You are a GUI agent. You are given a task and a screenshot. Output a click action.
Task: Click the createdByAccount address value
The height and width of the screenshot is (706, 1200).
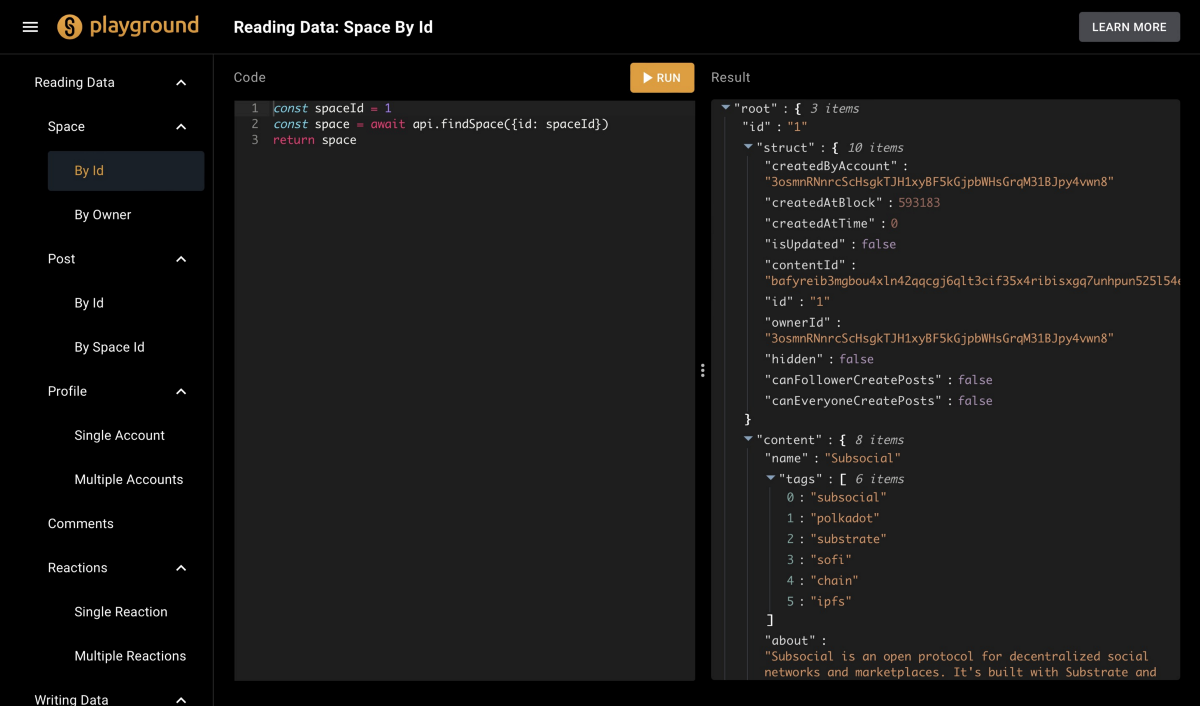tap(939, 182)
